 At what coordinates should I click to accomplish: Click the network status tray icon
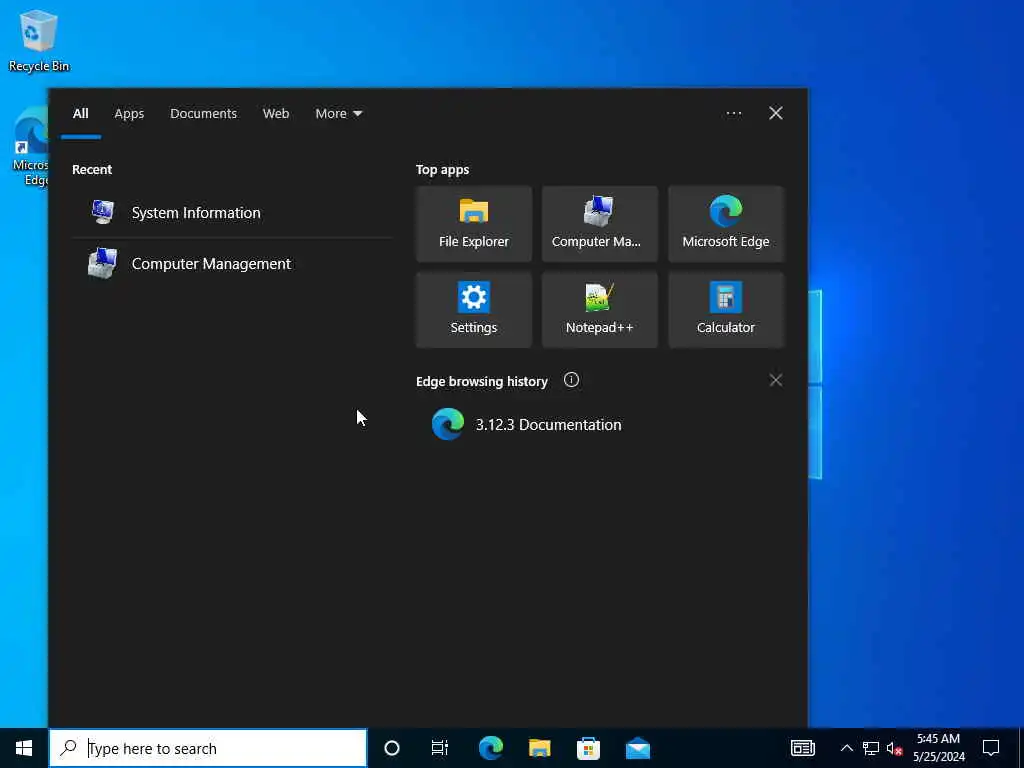point(871,748)
